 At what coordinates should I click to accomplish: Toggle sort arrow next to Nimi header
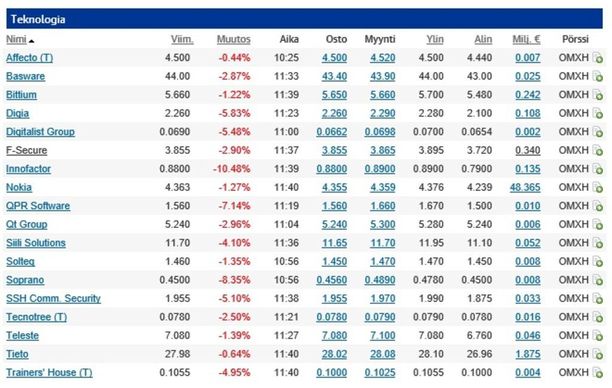point(31,41)
